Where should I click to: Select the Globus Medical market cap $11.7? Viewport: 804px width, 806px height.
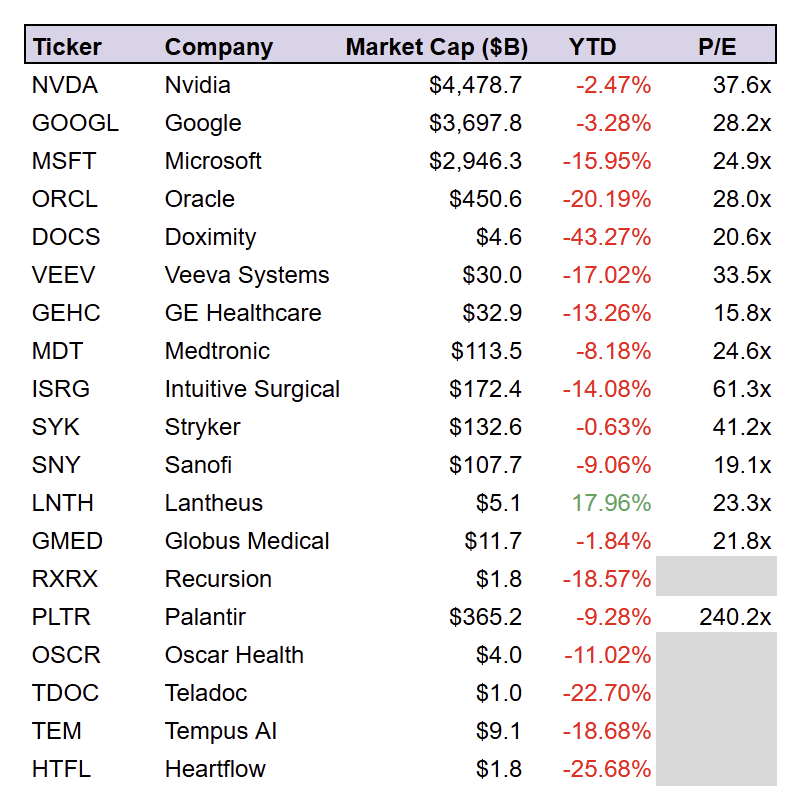493,541
